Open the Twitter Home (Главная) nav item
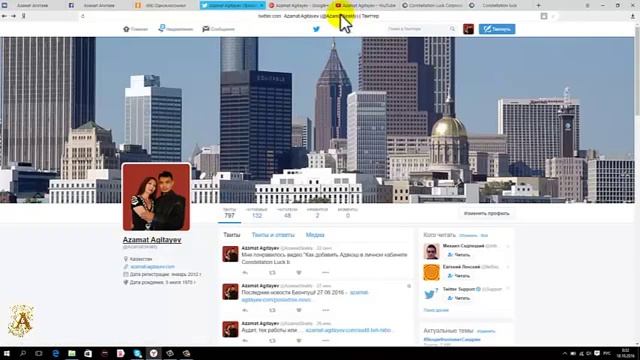 pos(136,29)
